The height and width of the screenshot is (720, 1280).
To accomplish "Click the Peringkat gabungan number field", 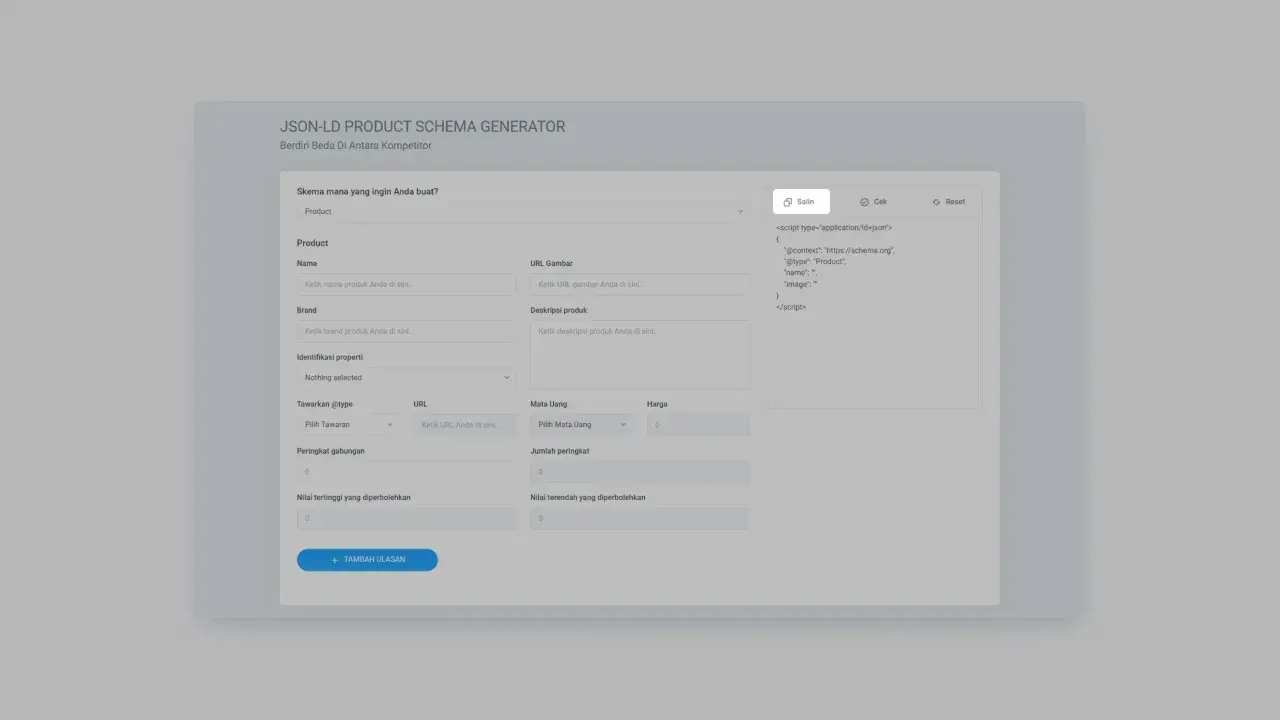I will coord(406,472).
